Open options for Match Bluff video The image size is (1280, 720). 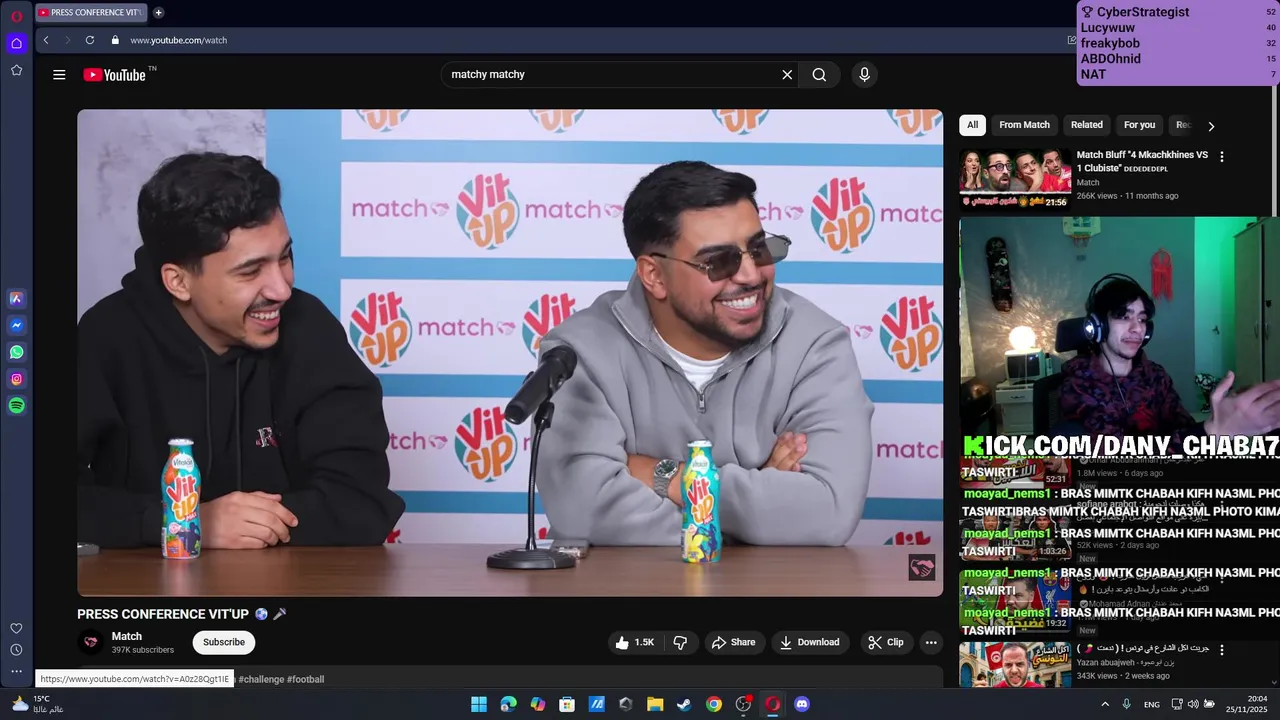pos(1221,157)
